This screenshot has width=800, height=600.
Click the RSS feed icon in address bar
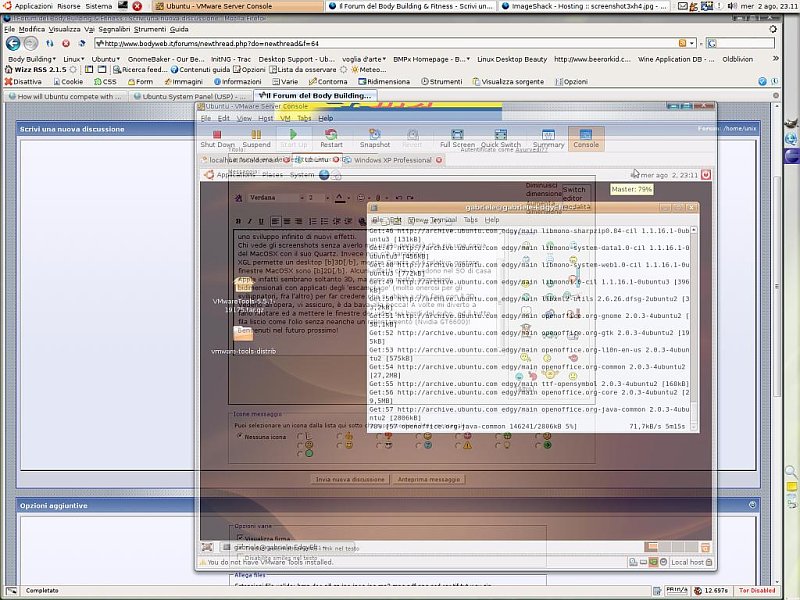[x=682, y=43]
